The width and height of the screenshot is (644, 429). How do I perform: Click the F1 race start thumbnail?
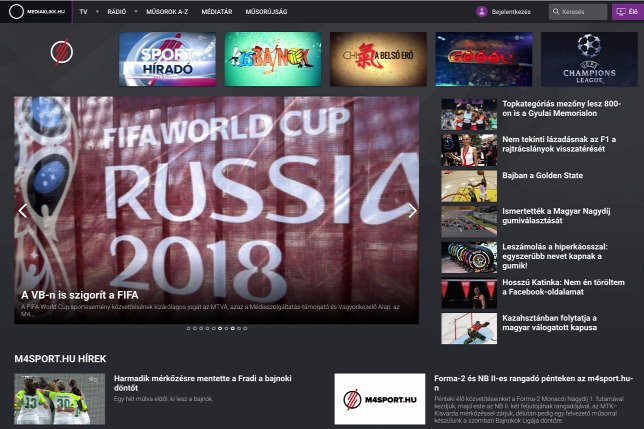coord(469,222)
